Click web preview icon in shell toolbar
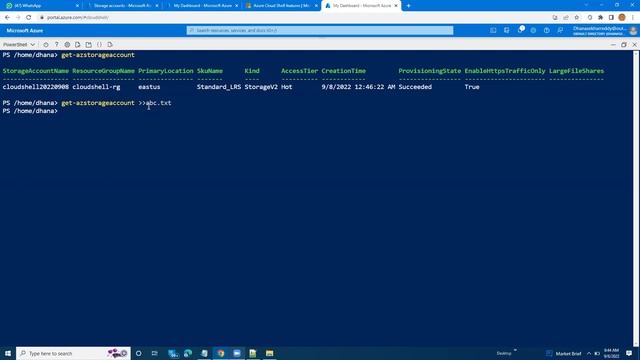 tap(110, 44)
